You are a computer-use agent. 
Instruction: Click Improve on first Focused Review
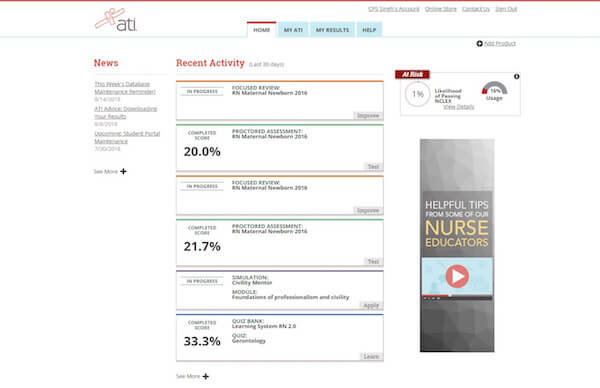[368, 116]
